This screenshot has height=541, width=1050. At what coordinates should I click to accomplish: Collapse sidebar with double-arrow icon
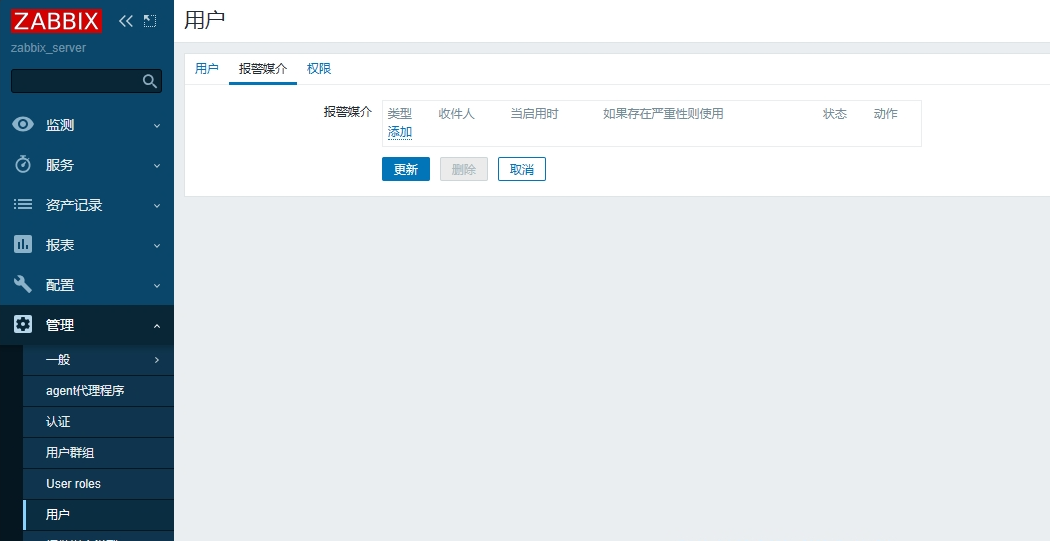click(x=125, y=21)
